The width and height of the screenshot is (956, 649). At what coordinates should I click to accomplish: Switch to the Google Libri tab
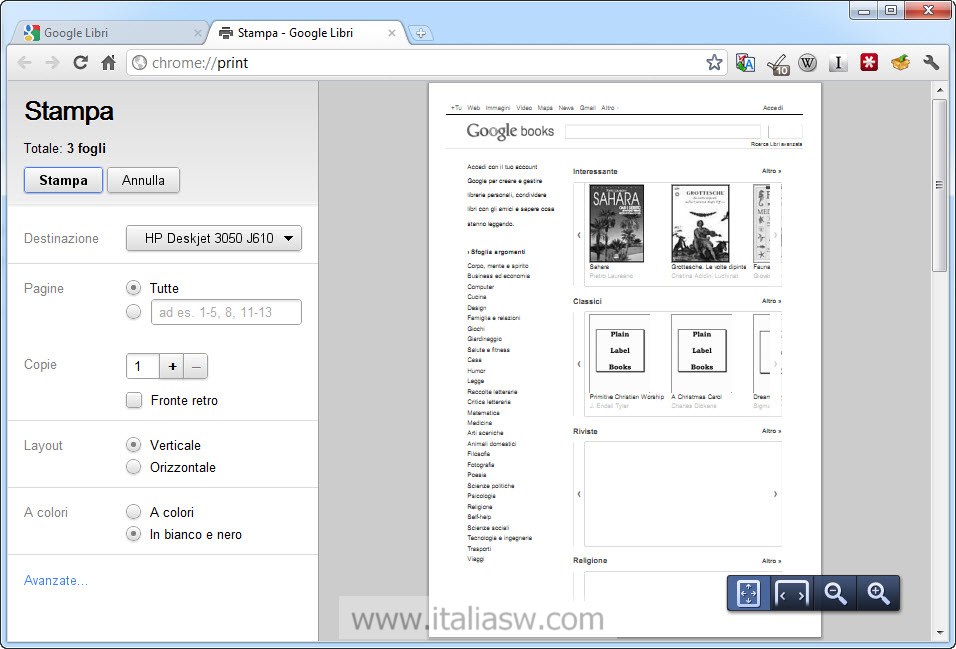click(x=108, y=33)
